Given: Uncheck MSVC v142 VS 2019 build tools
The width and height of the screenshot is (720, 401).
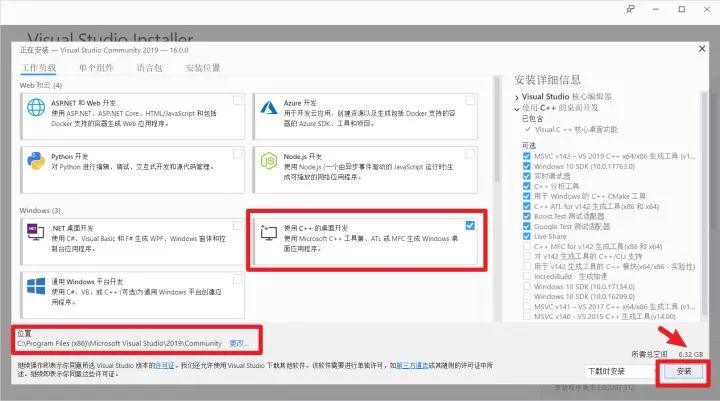Looking at the screenshot, I should (527, 156).
